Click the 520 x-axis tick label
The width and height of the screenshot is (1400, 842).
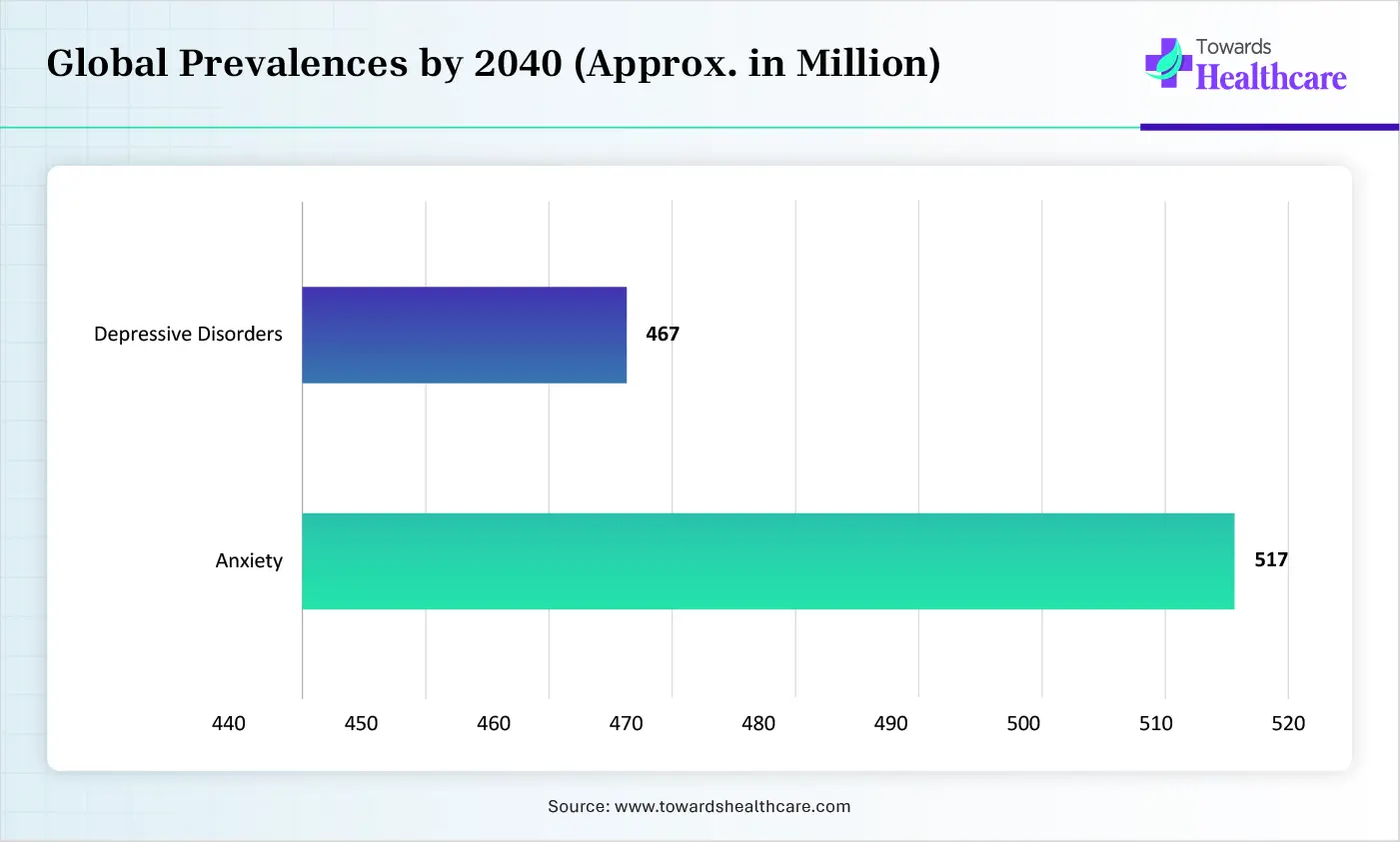click(x=1288, y=723)
